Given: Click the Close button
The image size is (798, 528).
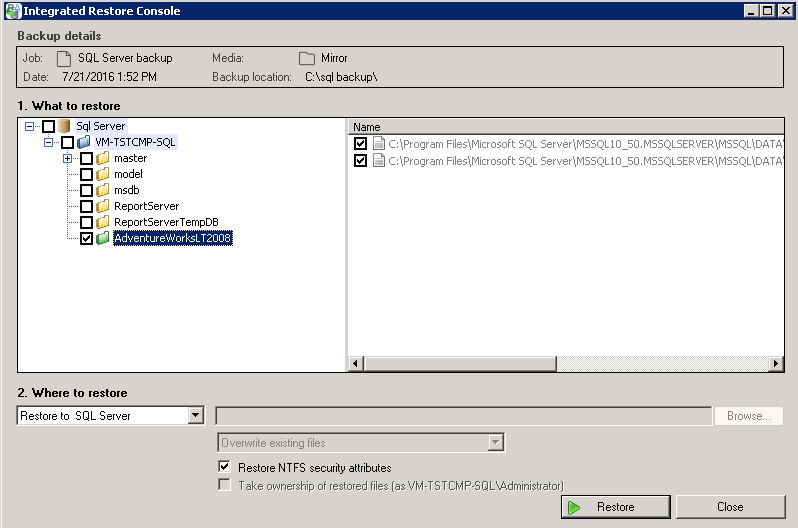Looking at the screenshot, I should (730, 507).
